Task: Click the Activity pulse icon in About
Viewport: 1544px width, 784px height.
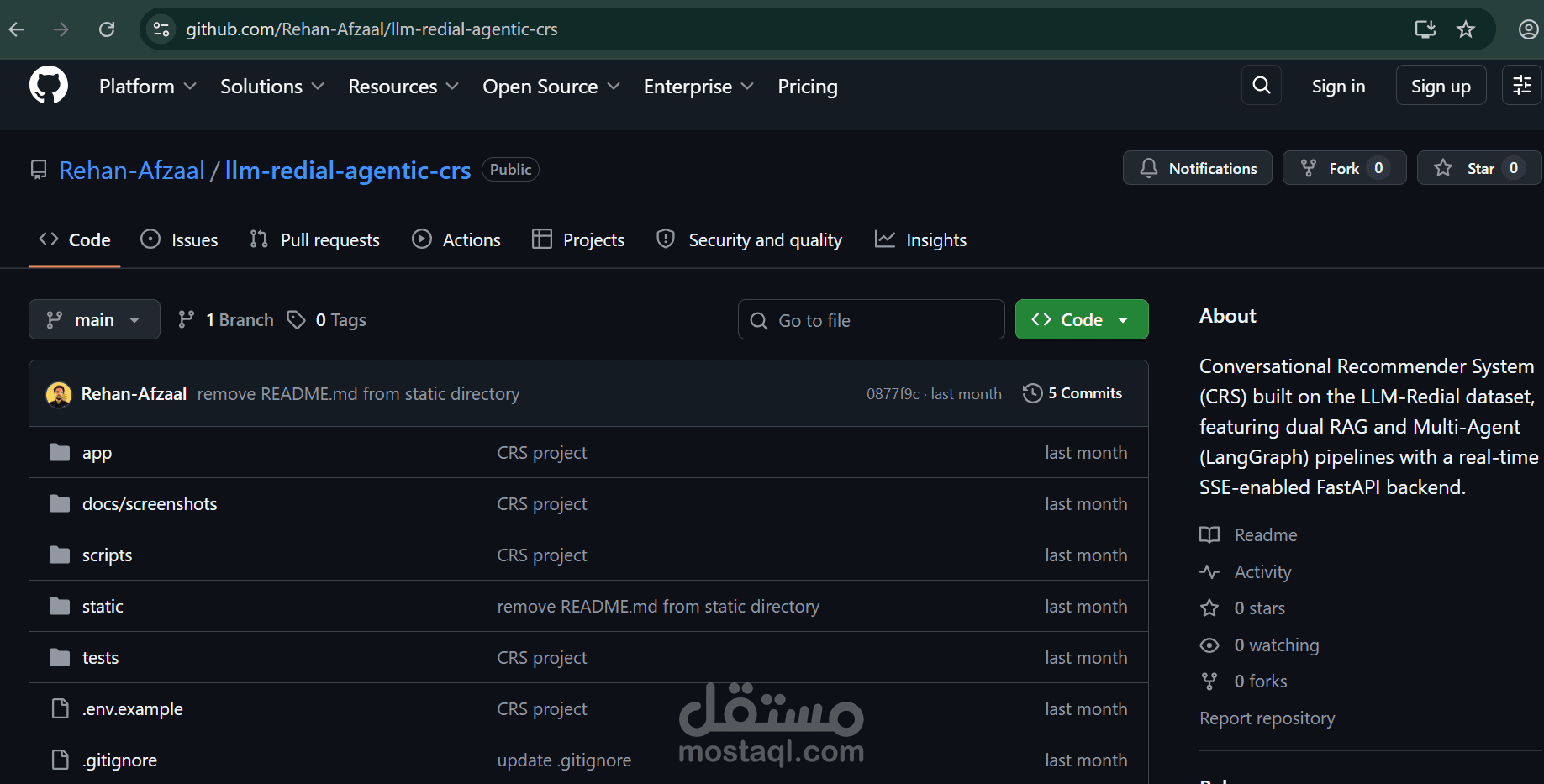Action: tap(1209, 572)
